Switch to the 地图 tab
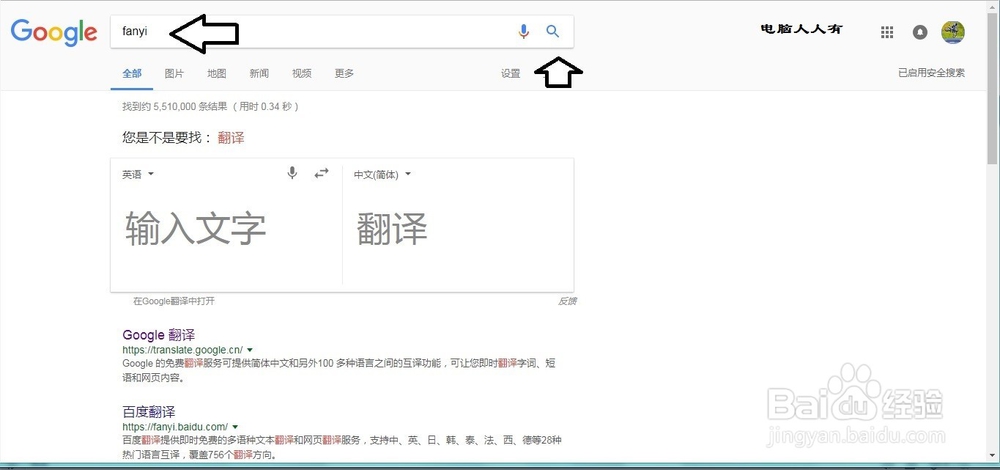1000x470 pixels. pyautogui.click(x=217, y=73)
